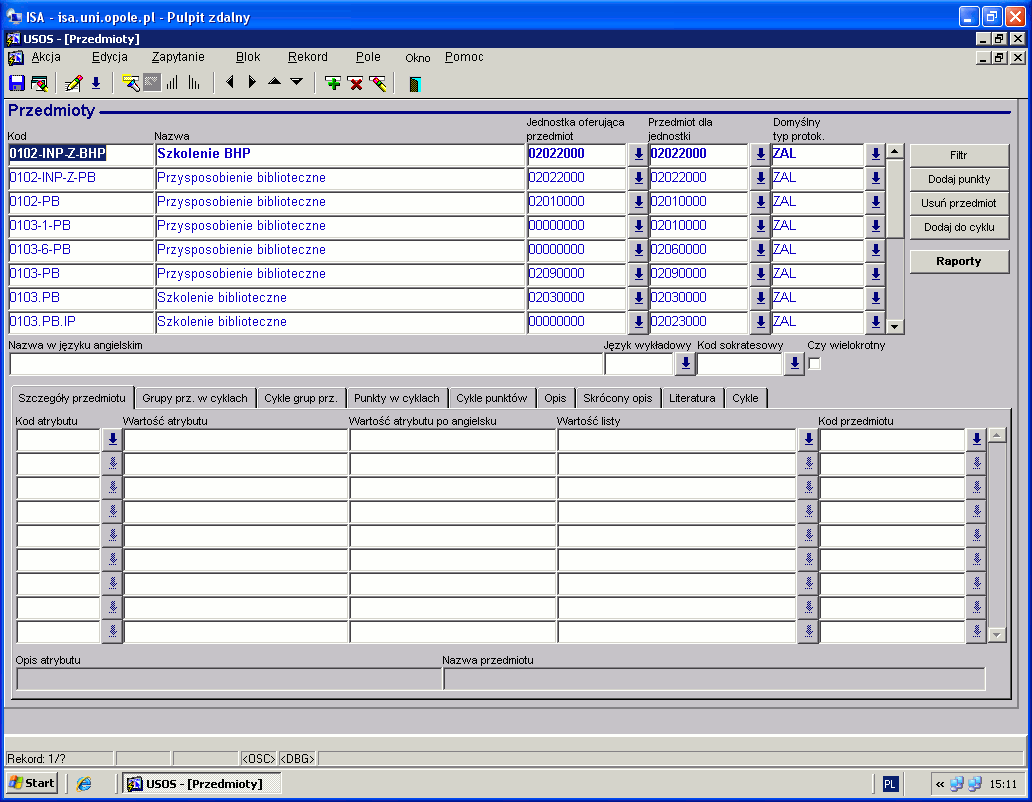Click the toolbar list of values arrow icon
The width and height of the screenshot is (1032, 802).
96,84
